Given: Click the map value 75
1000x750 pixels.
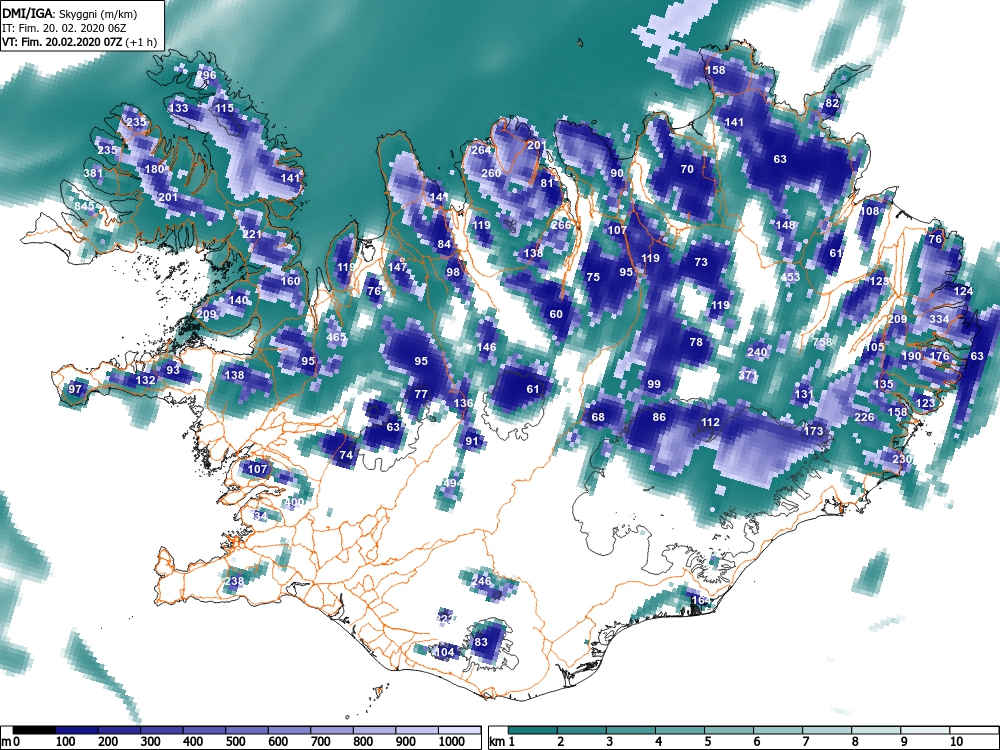Looking at the screenshot, I should pyautogui.click(x=593, y=277).
